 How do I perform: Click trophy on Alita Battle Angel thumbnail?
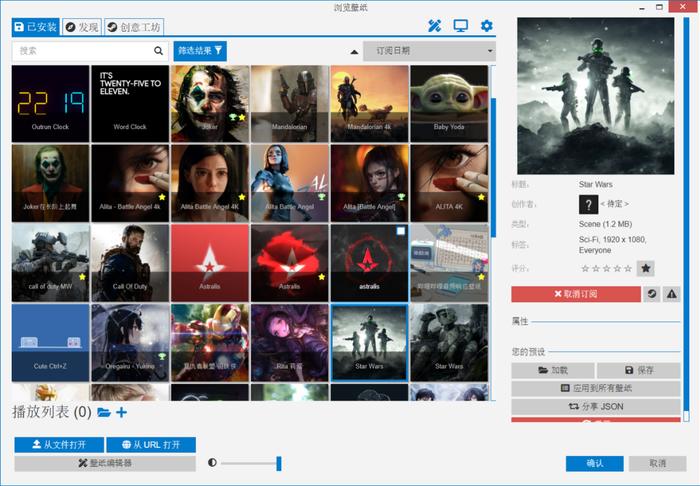(321, 197)
